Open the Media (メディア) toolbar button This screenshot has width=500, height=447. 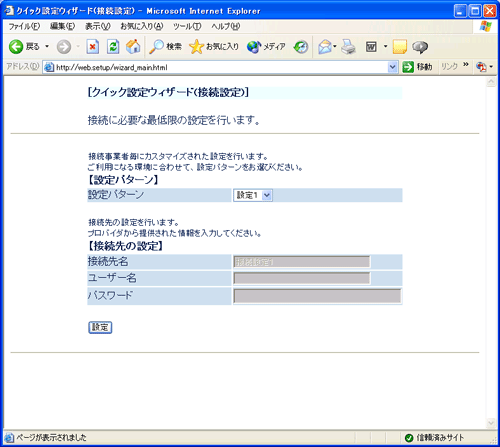coord(266,47)
